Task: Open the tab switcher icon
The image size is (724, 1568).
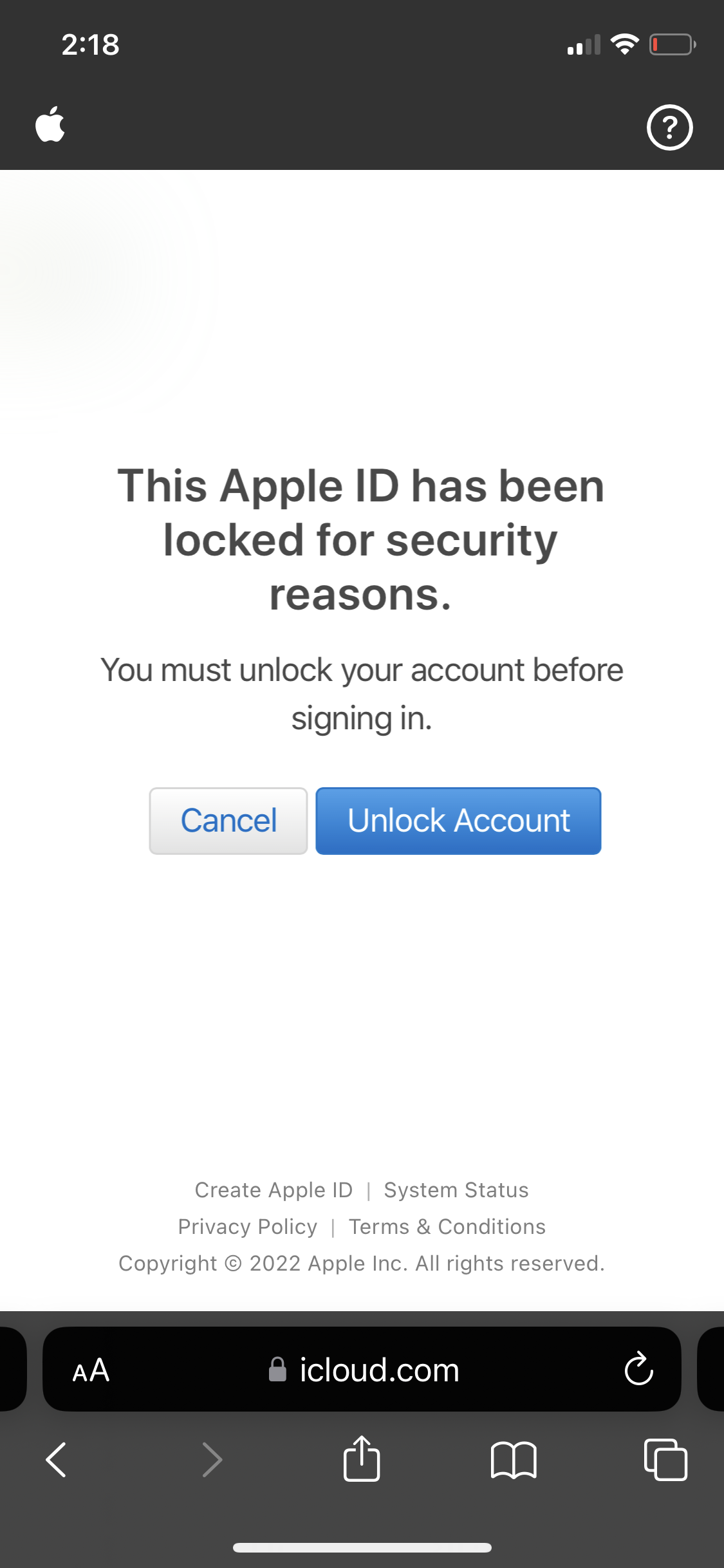Action: click(665, 1460)
